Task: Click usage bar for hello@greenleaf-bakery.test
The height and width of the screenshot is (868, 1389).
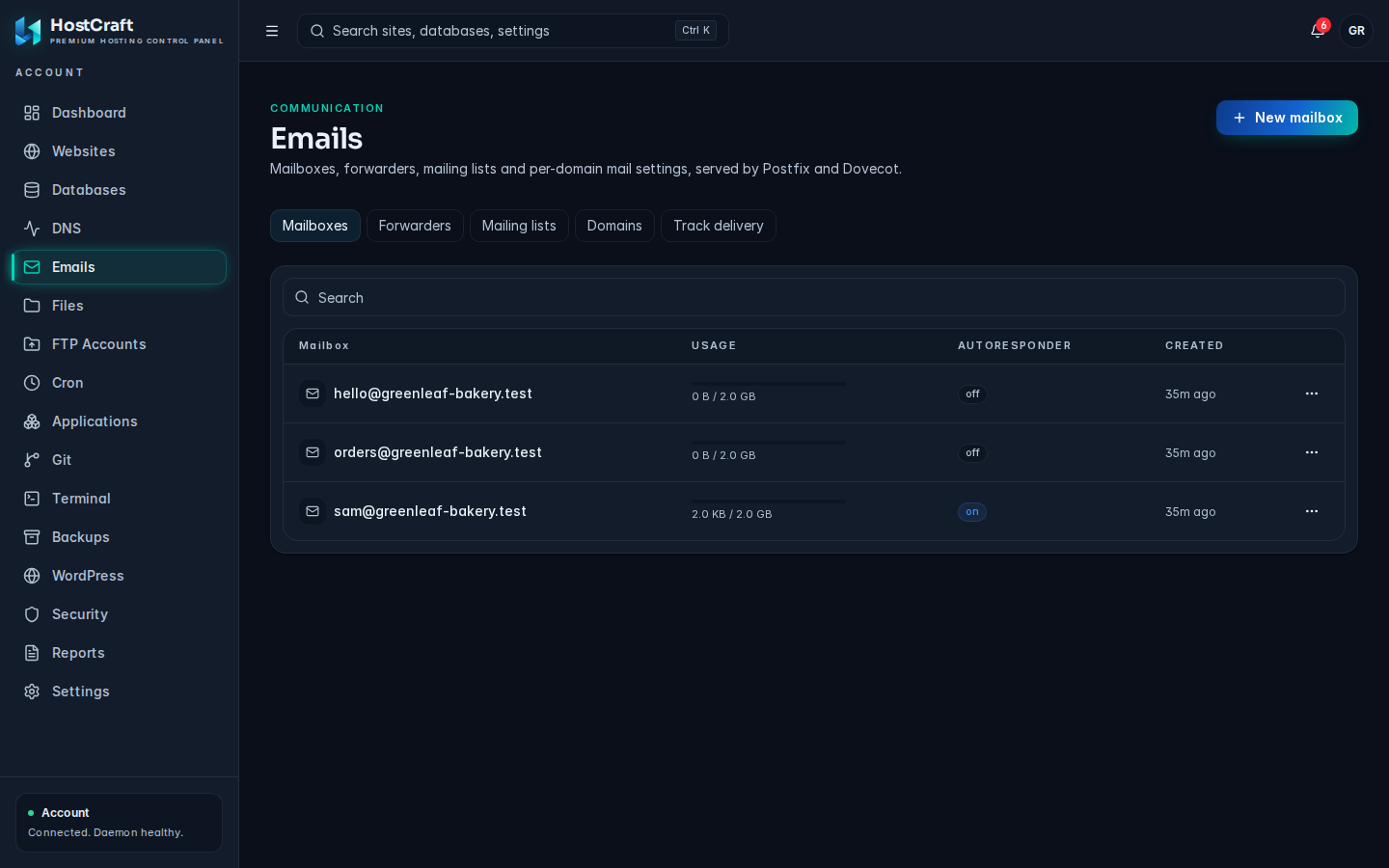Action: click(x=769, y=384)
